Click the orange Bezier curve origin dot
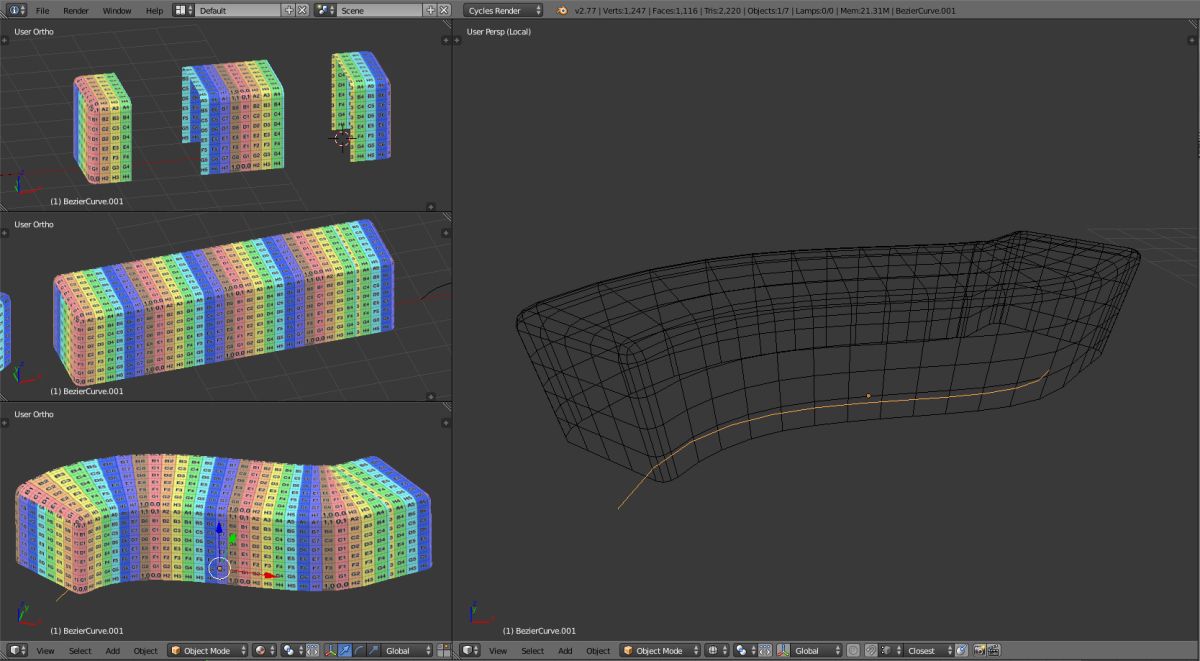1200x661 pixels. 868,396
